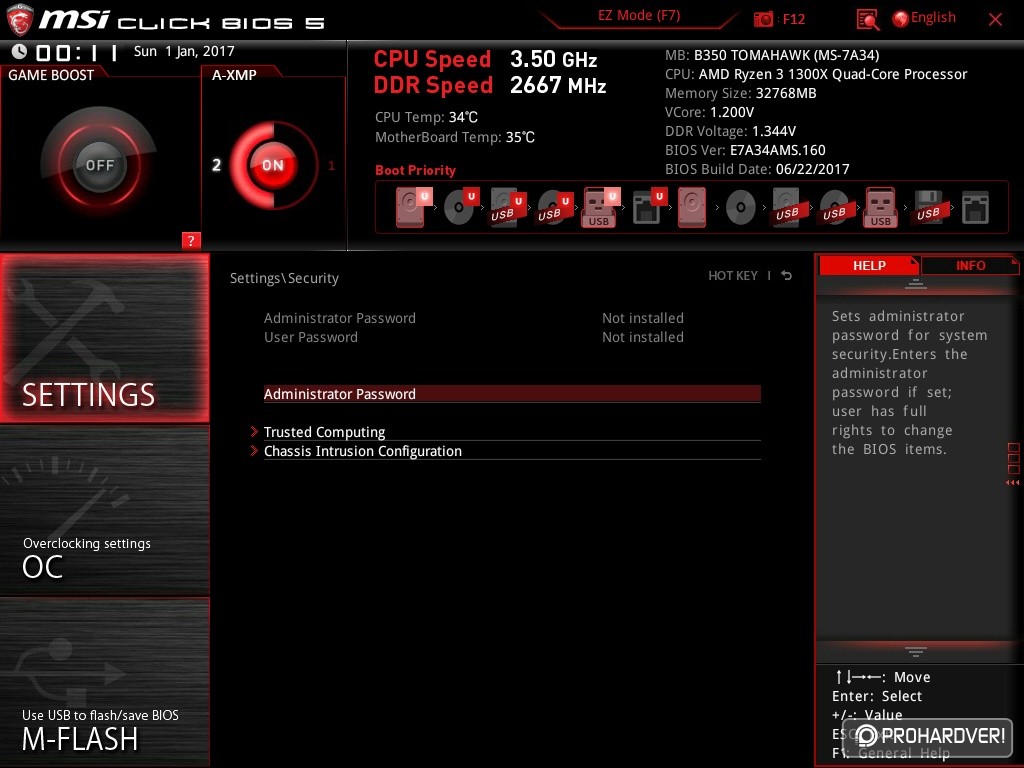Open the red question mark help box

click(191, 240)
